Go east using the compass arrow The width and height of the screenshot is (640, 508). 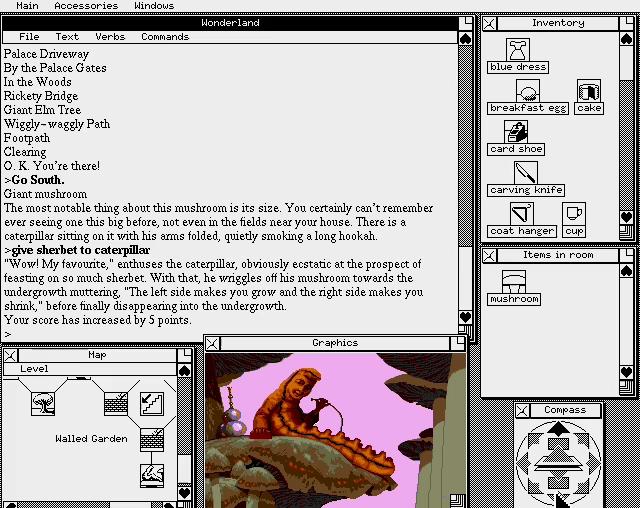[x=594, y=464]
